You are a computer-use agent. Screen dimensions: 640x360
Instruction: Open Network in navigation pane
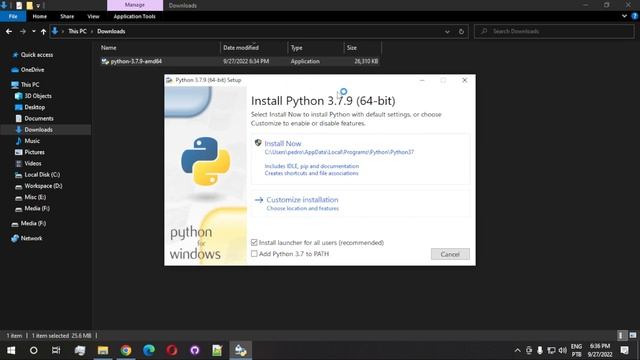pyautogui.click(x=31, y=238)
